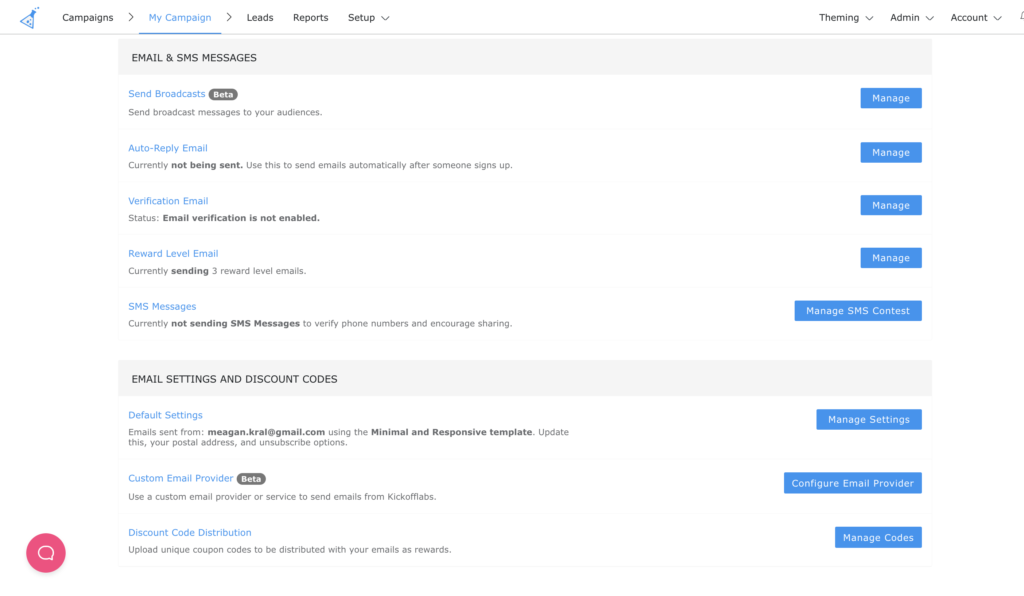
Task: Open notifications bell icon
Action: [x=1021, y=17]
